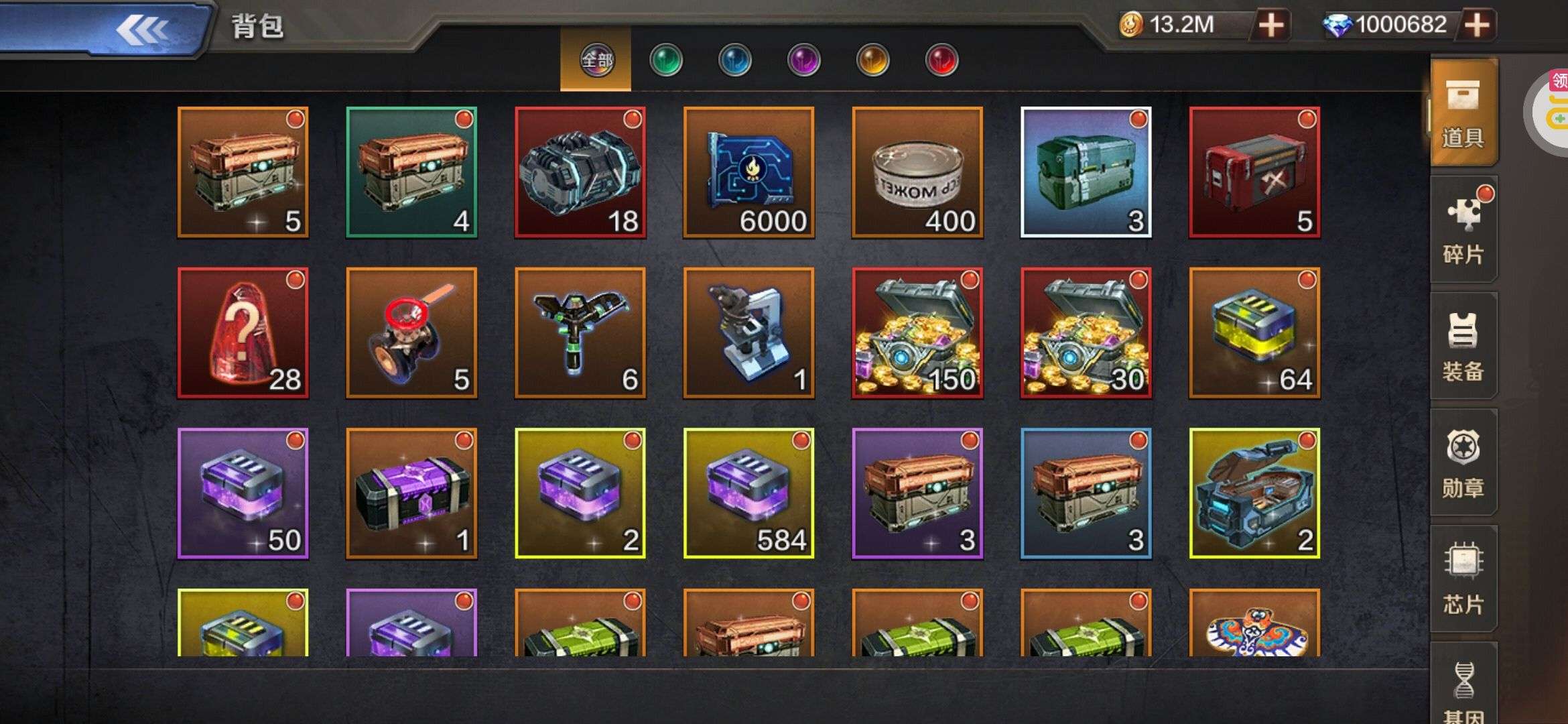Add more gold coins with plus button
This screenshot has height=724, width=1568.
1271,25
